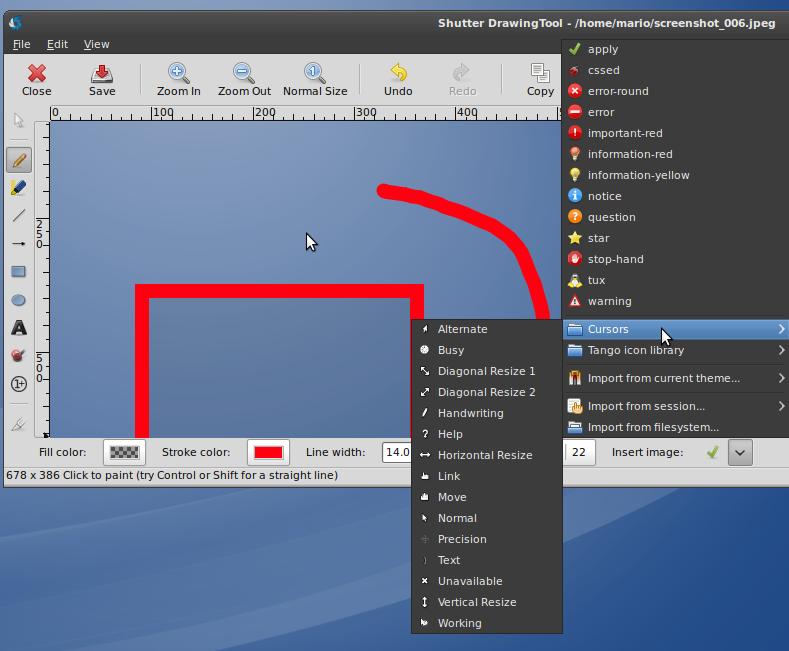Pick the arrow drawing tool

point(18,243)
